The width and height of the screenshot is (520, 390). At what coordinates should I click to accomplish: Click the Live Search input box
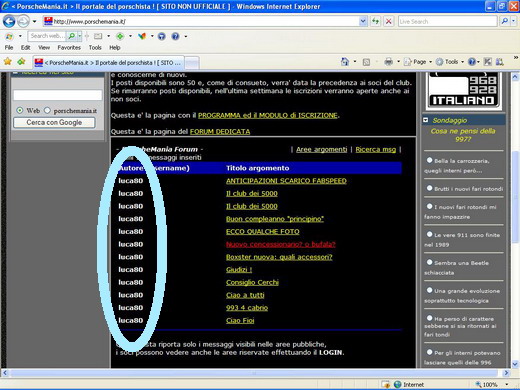(x=447, y=22)
